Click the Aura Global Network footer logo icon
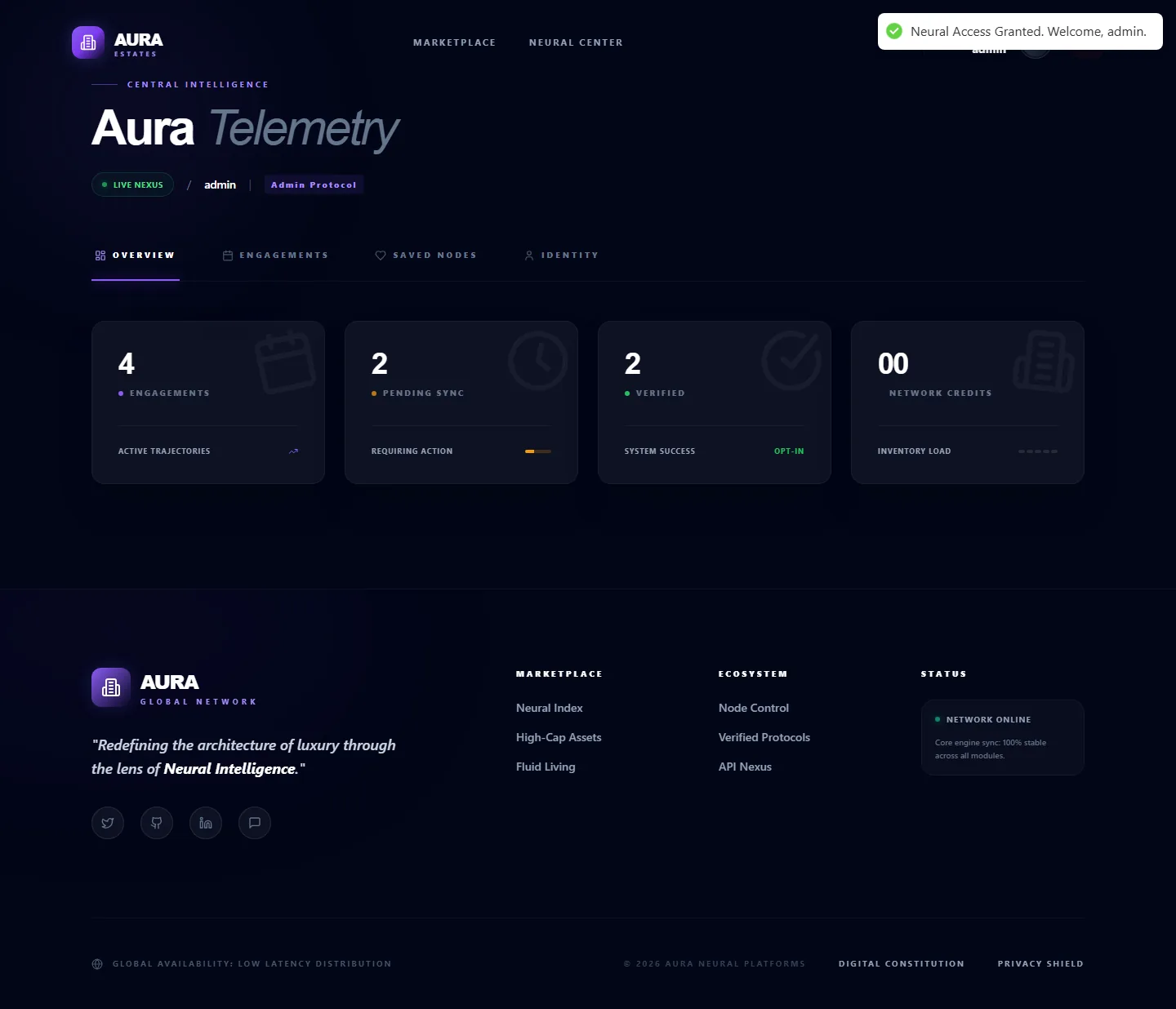 click(111, 687)
